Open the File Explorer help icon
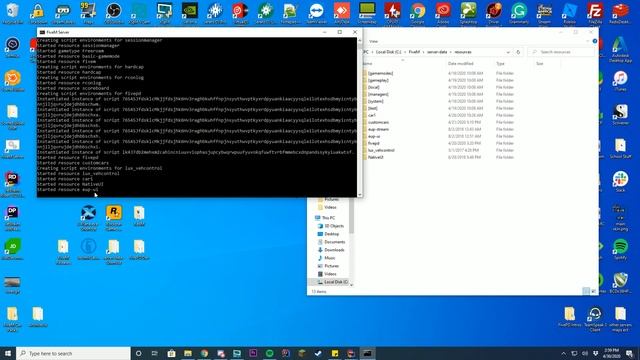 point(595,41)
